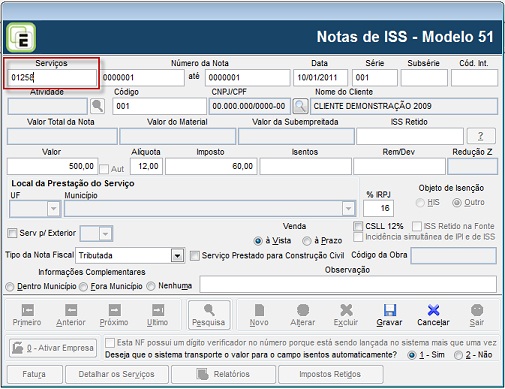Exit with the Sair button
Image resolution: width=505 pixels, height=389 pixels.
point(477,315)
